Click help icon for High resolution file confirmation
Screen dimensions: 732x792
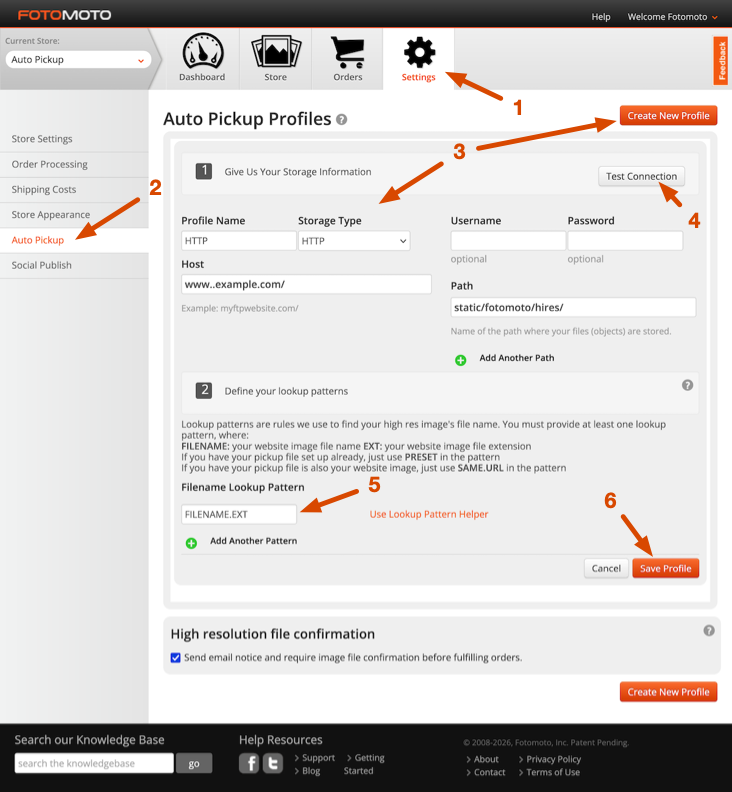click(709, 630)
